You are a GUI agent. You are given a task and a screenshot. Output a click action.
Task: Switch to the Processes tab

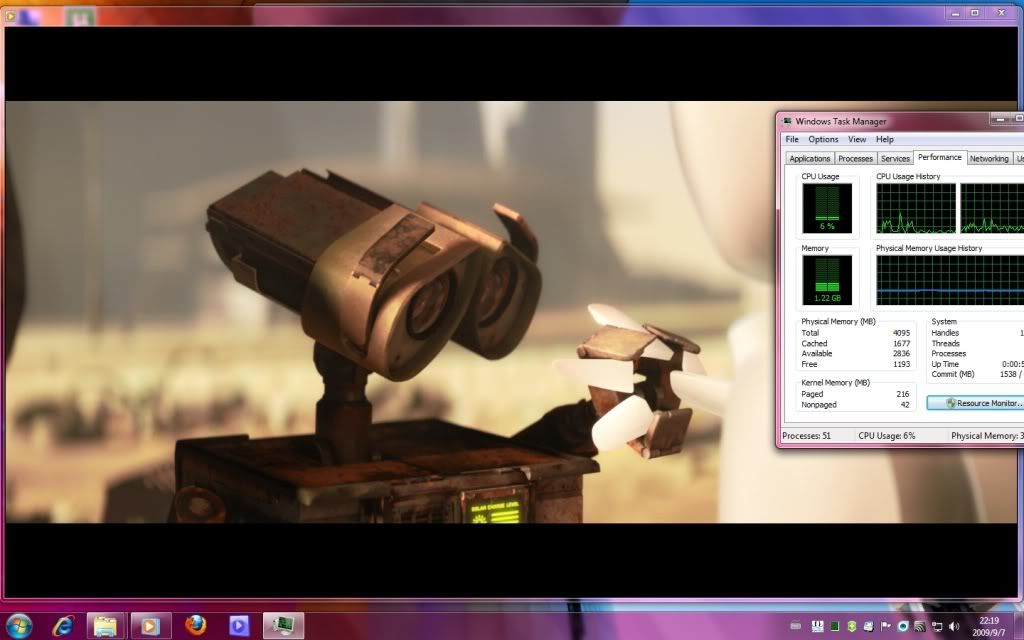(855, 159)
